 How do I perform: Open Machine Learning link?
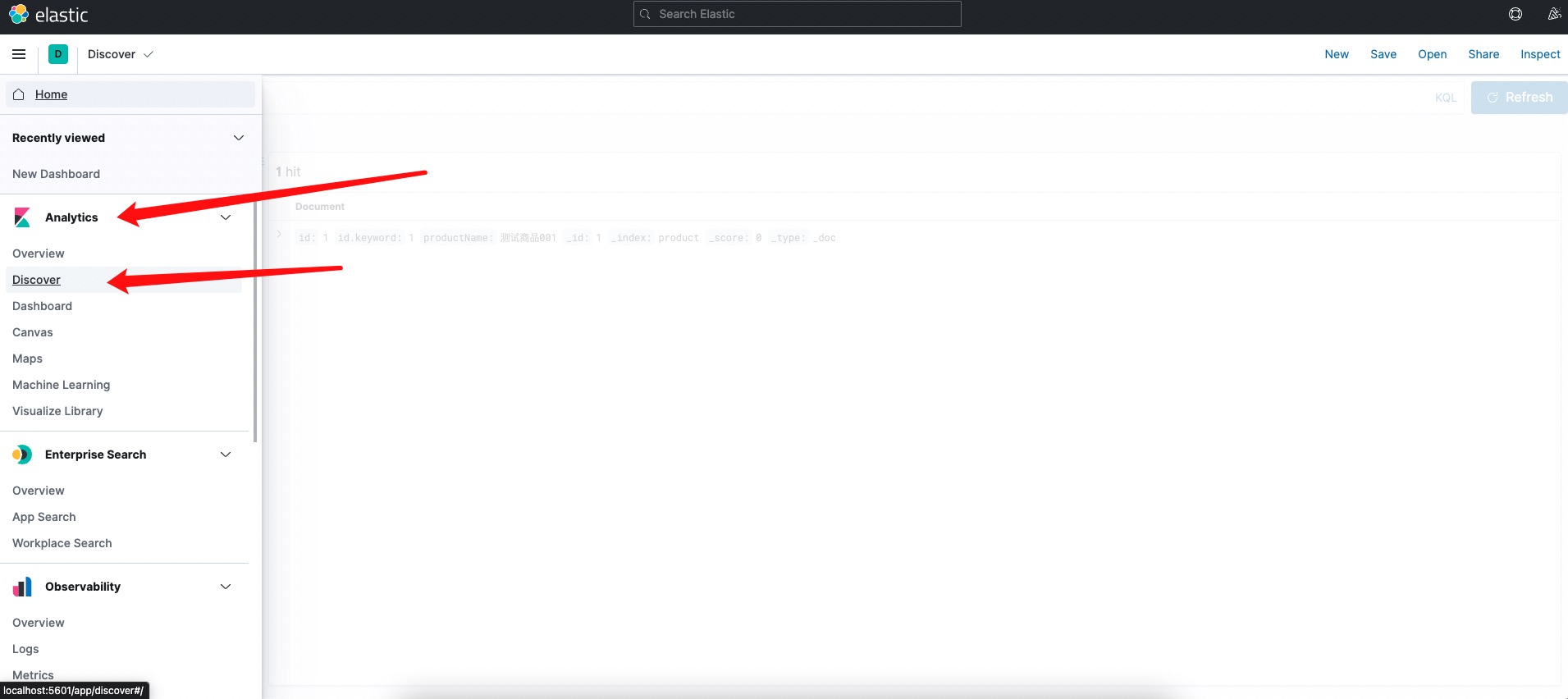point(61,385)
